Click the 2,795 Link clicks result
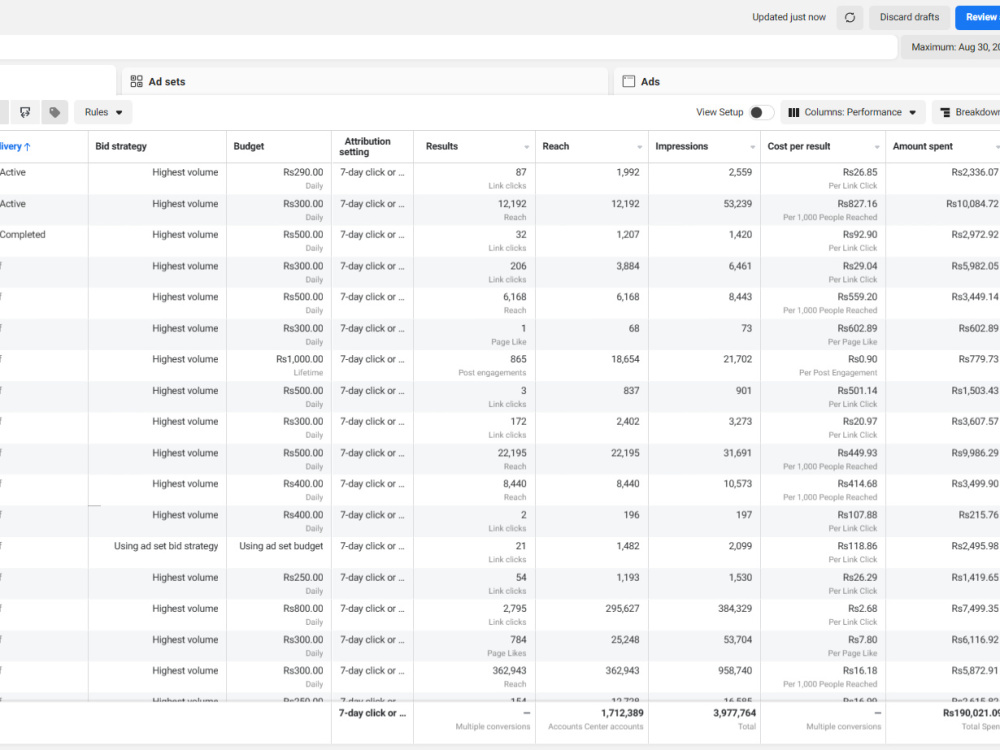The width and height of the screenshot is (1000, 750). tap(514, 608)
